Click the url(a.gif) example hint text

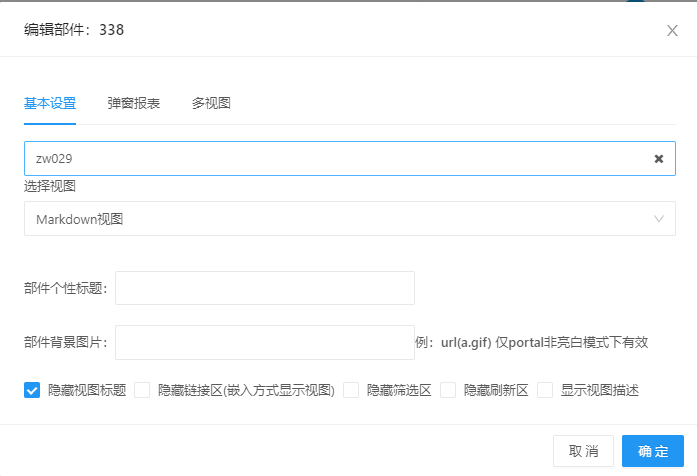point(532,342)
